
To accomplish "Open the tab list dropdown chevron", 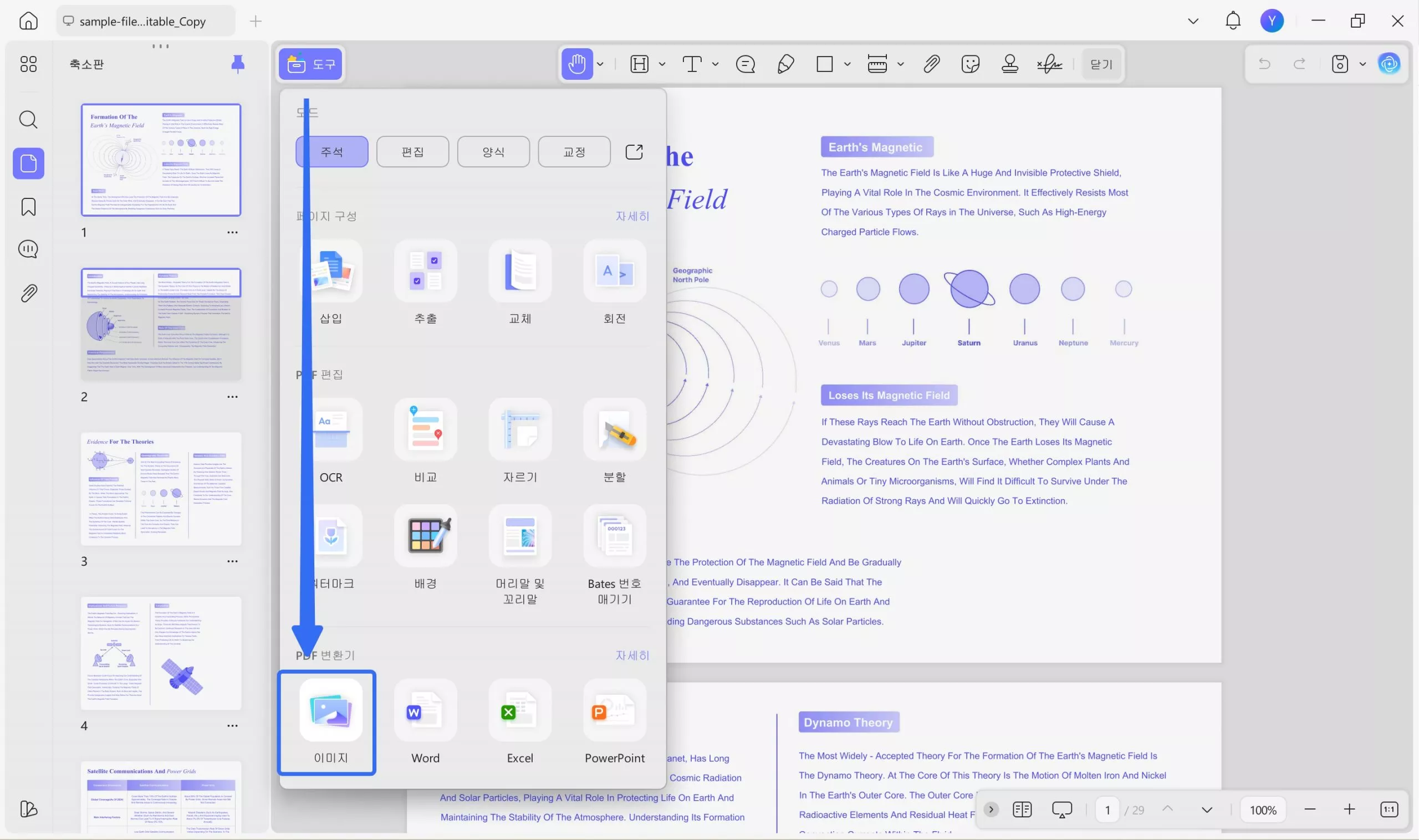I will [x=1193, y=21].
